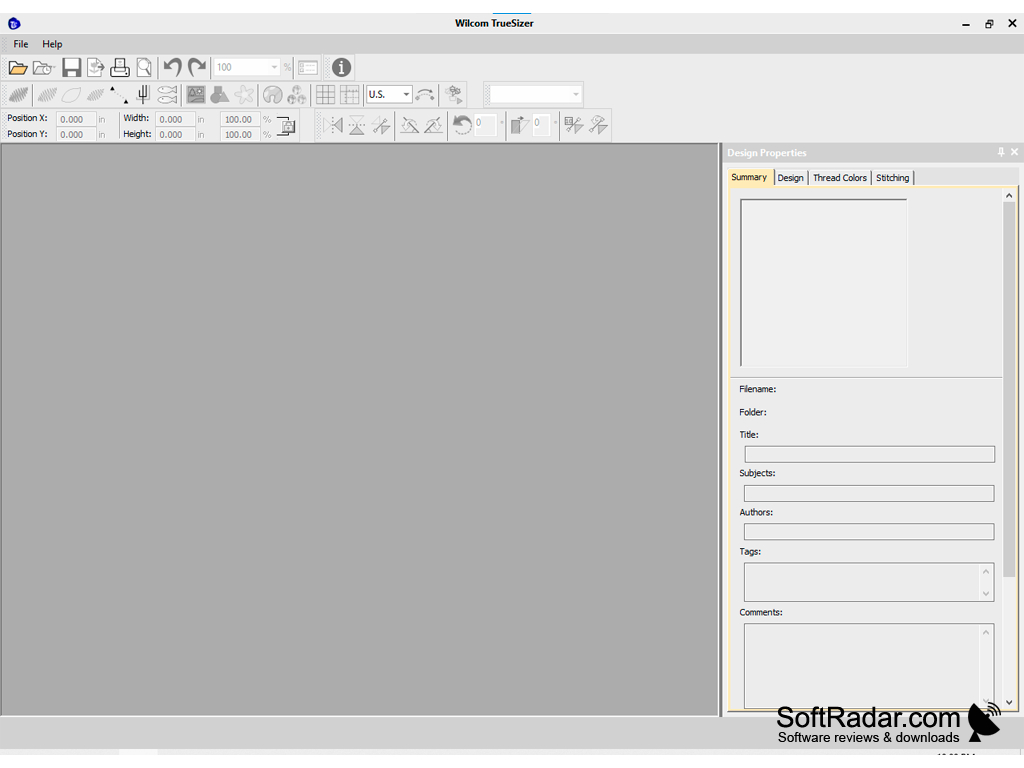The image size is (1024, 768).
Task: Open print preview with the magnifier page icon
Action: [144, 67]
